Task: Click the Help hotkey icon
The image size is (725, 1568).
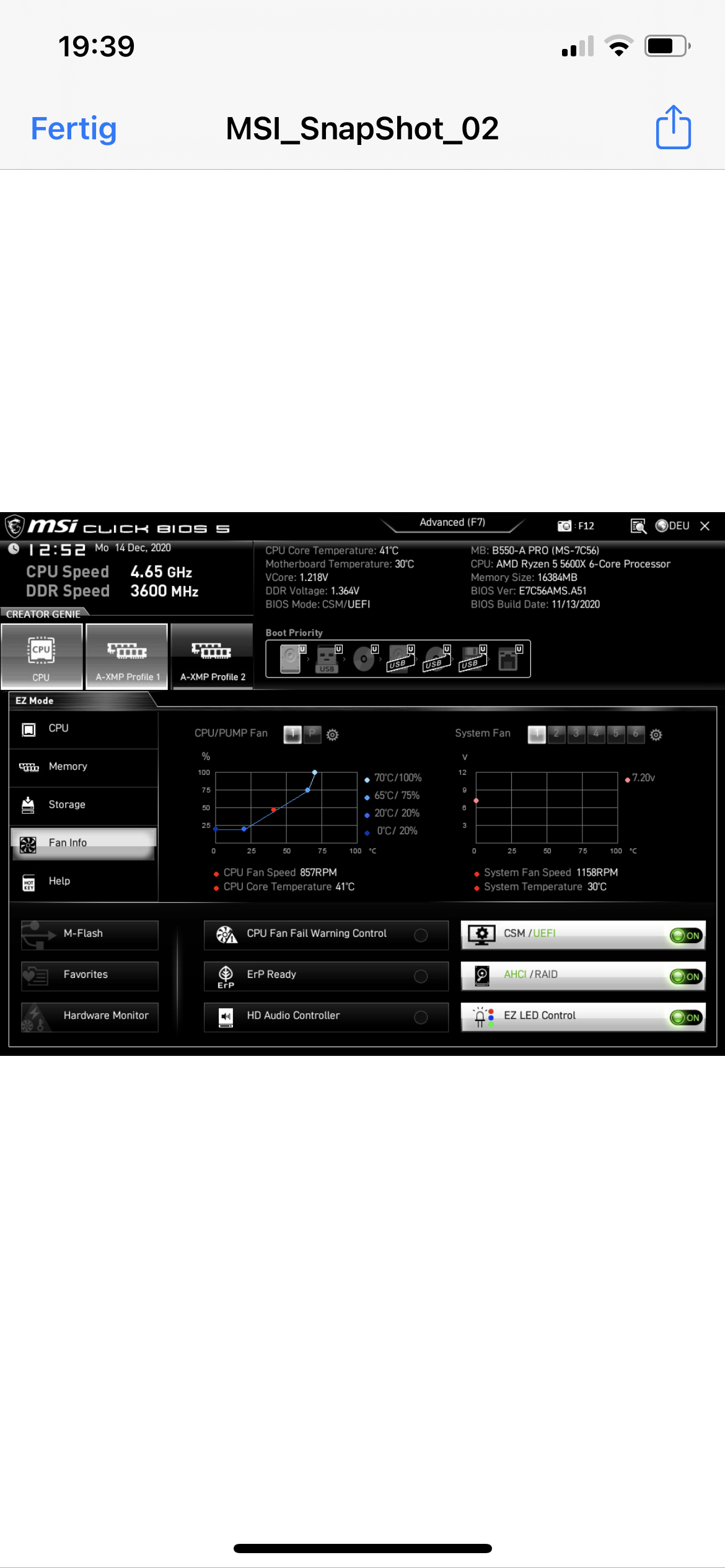Action: [29, 882]
